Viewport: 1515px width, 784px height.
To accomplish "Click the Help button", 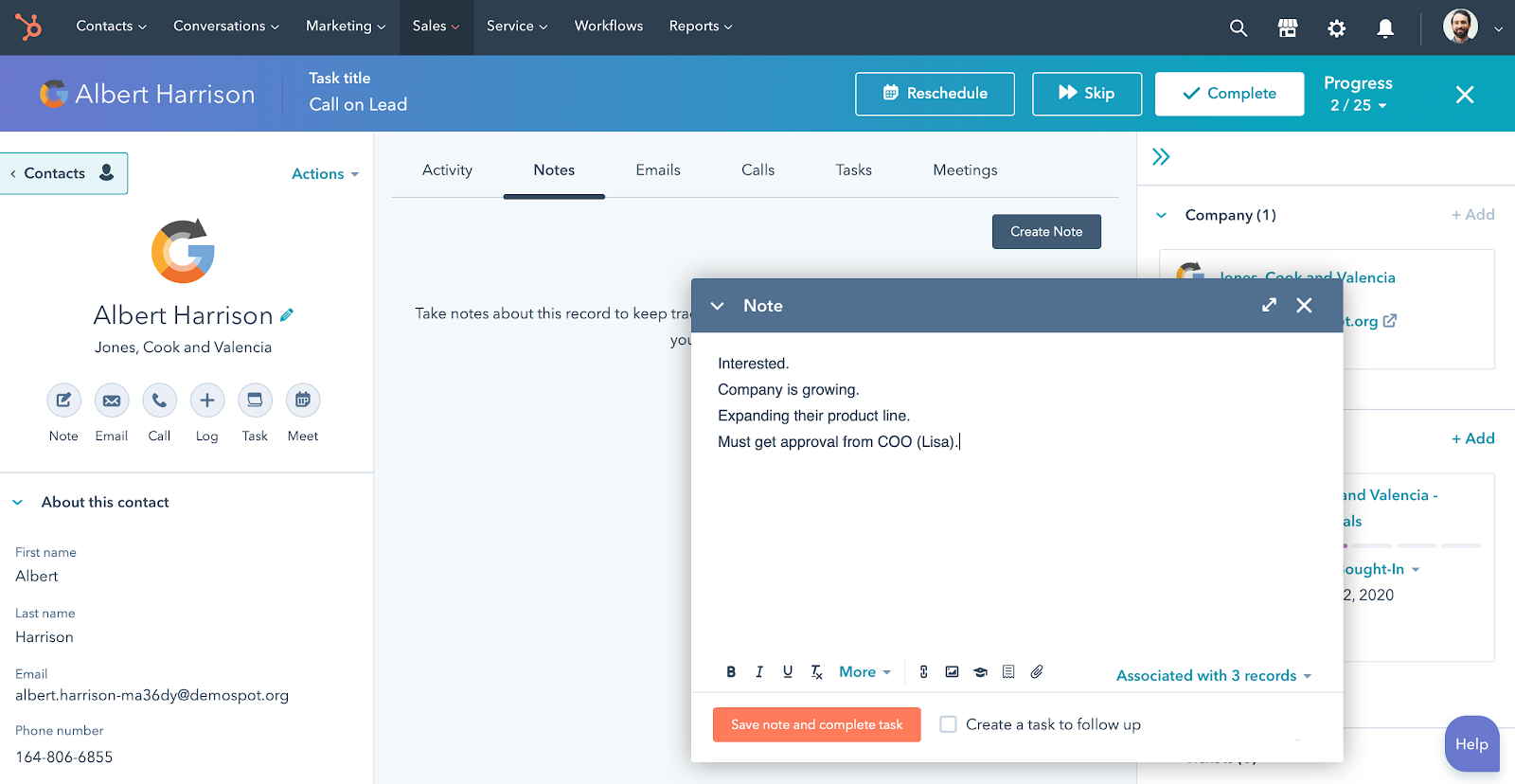I will [1471, 744].
